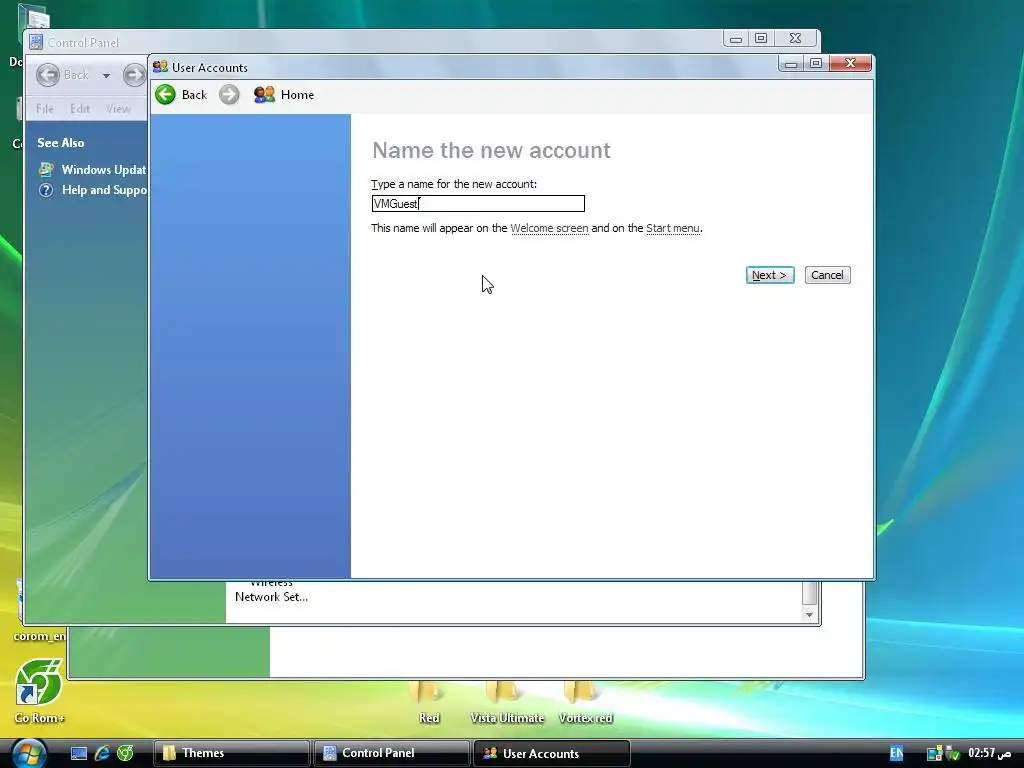The image size is (1024, 768).
Task: Cancel the new account creation
Action: (x=827, y=275)
